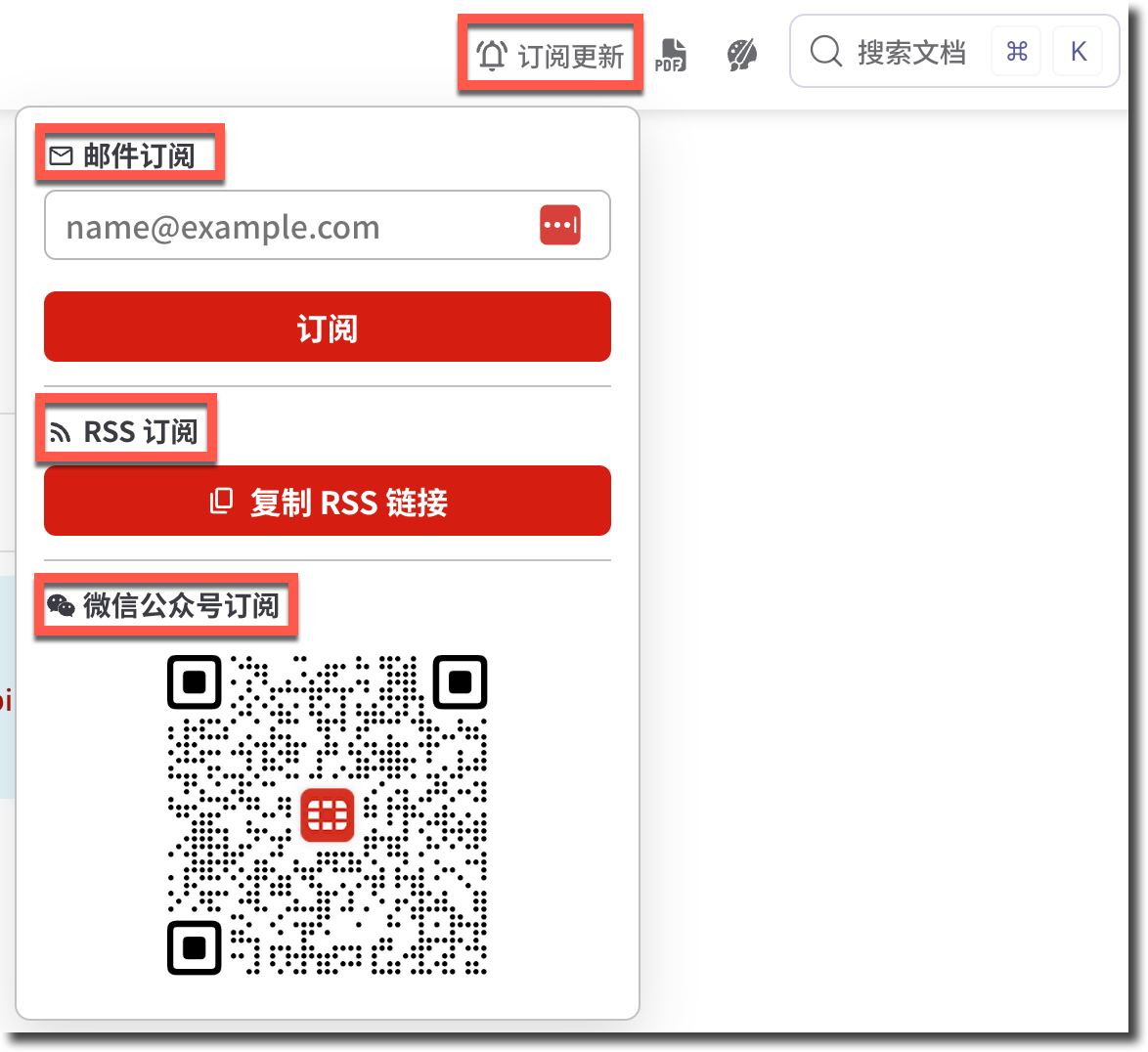Click the magnifier search icon
The height and width of the screenshot is (1052, 1148).
point(826,51)
